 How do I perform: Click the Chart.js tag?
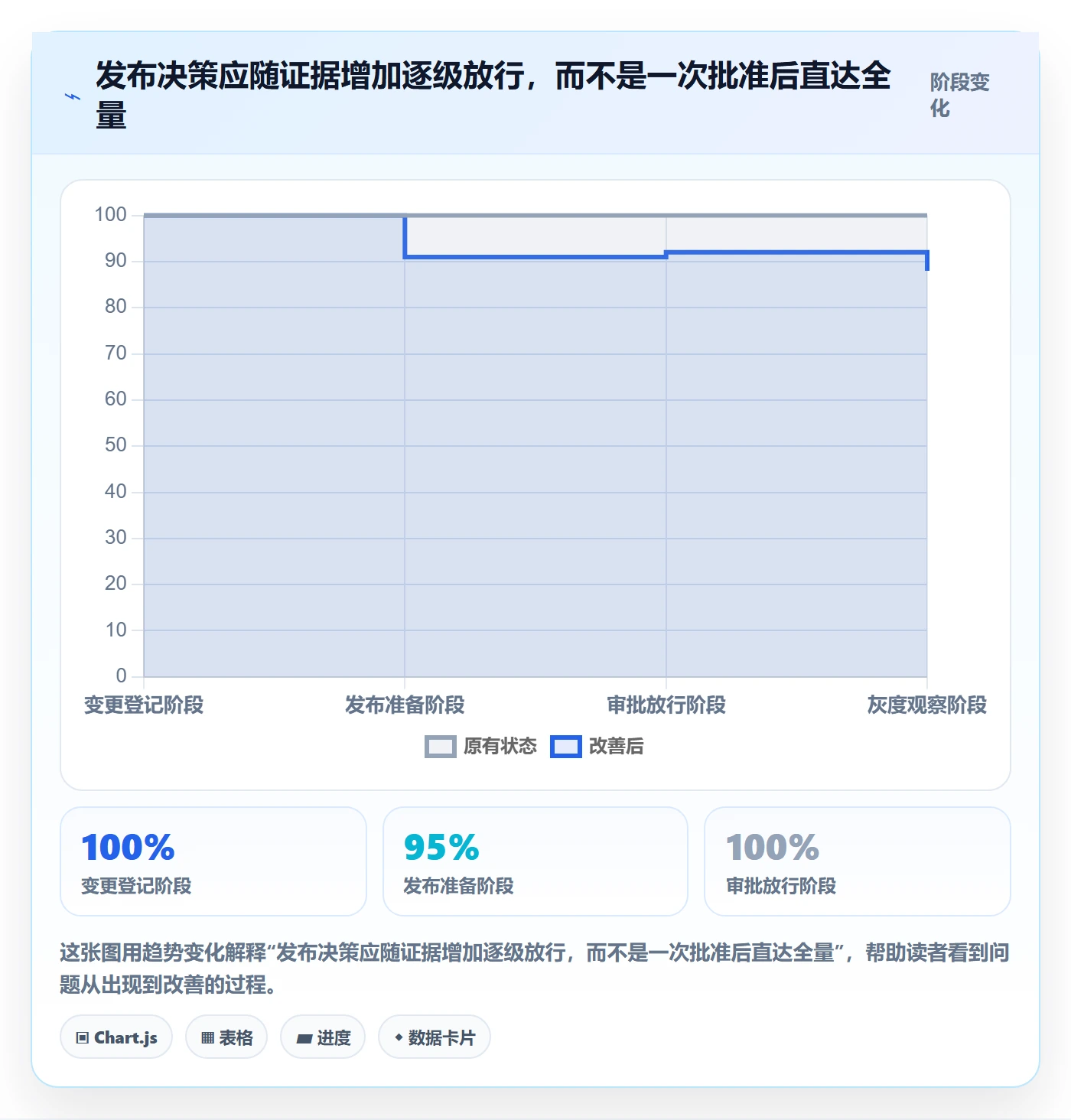coord(116,1037)
